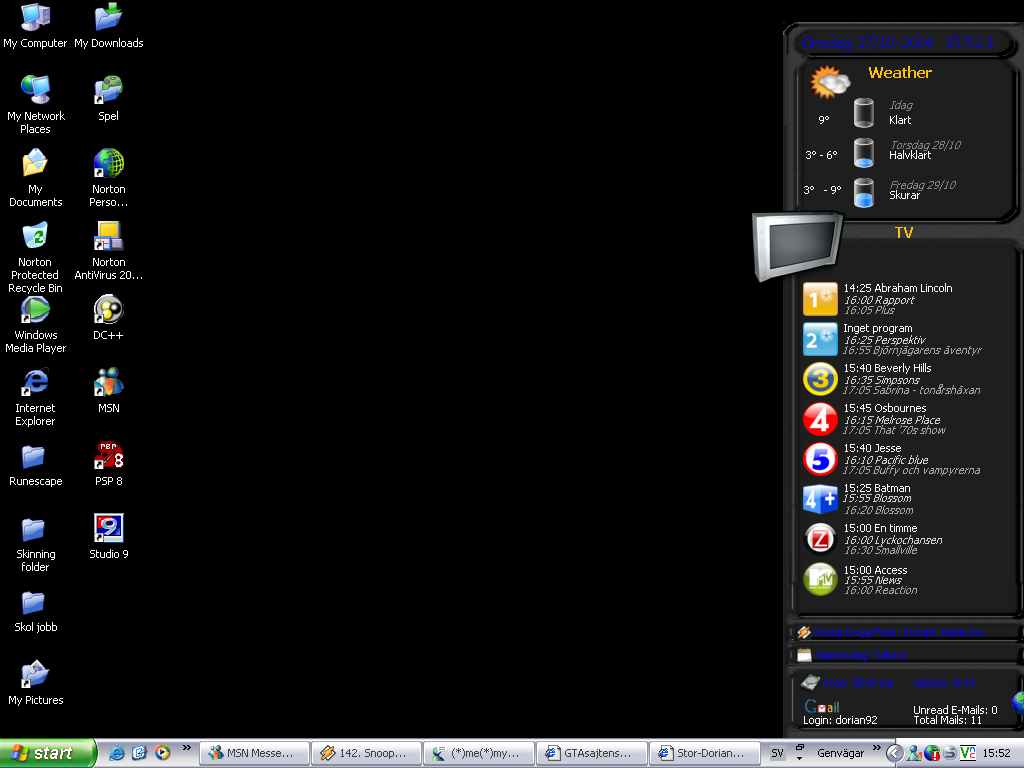
Task: Select the PSP 8 desktop icon
Action: coord(108,464)
